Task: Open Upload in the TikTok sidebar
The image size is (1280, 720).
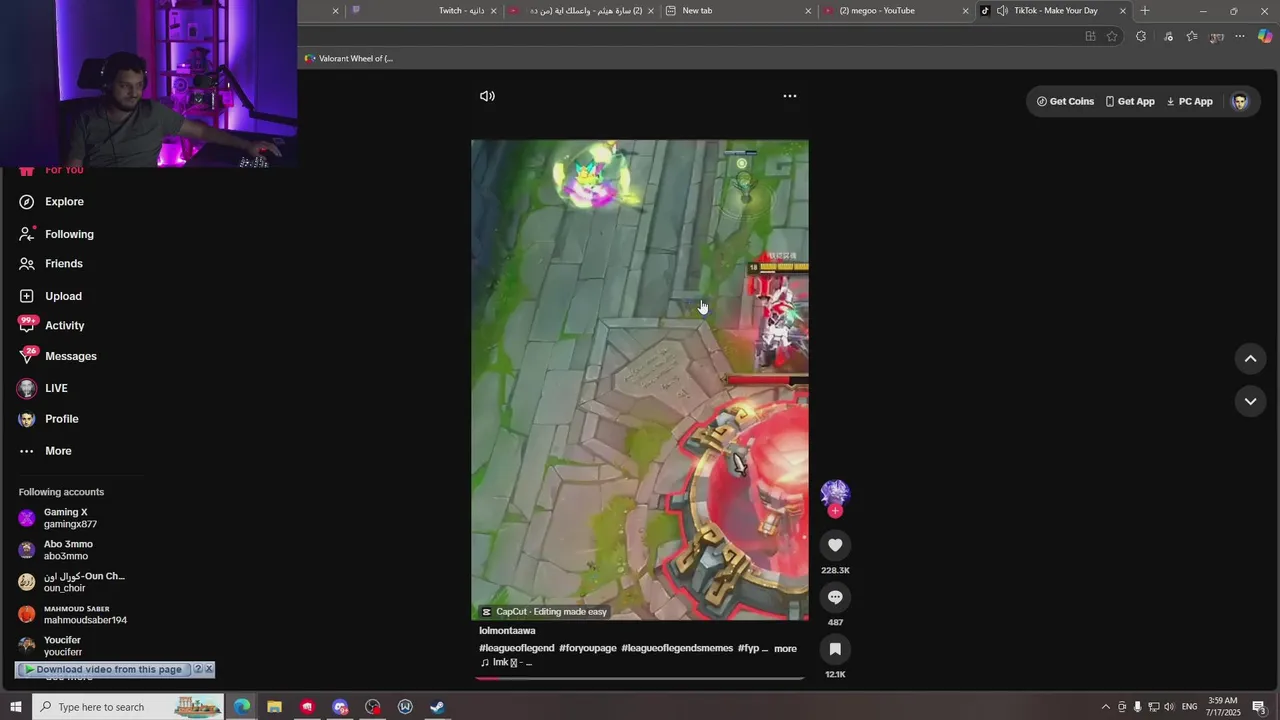Action: pyautogui.click(x=50, y=296)
